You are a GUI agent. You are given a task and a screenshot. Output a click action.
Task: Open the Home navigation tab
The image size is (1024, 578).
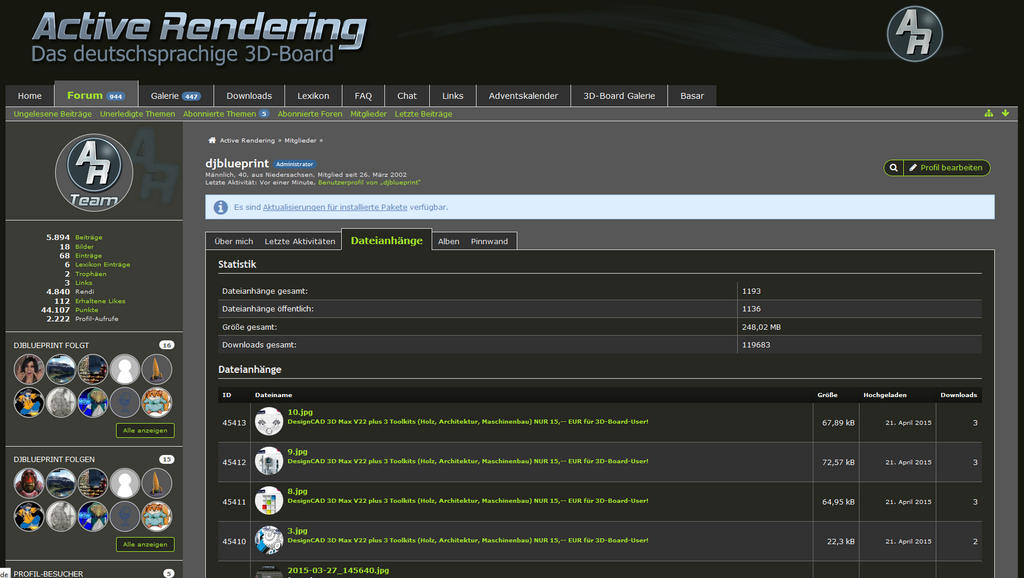(29, 95)
